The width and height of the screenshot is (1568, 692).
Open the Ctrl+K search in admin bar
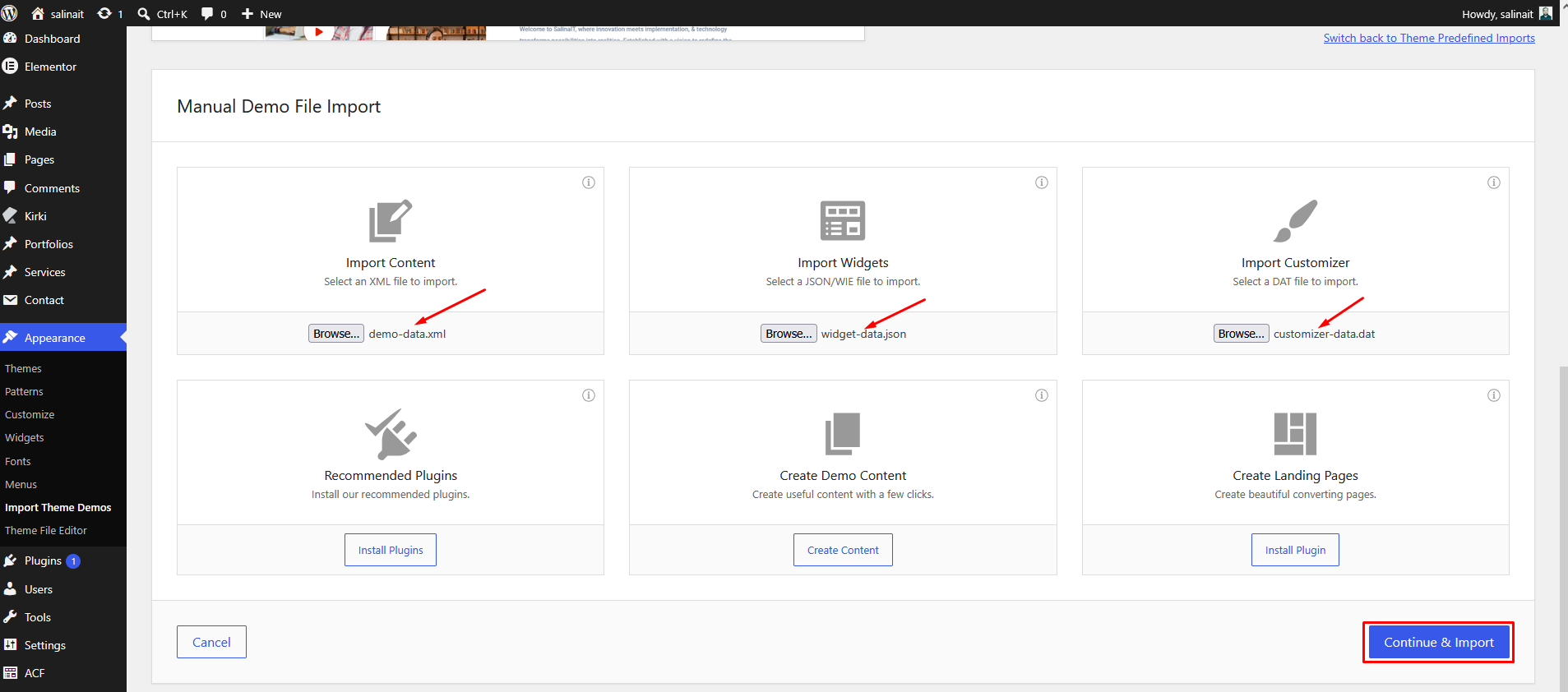(x=162, y=14)
